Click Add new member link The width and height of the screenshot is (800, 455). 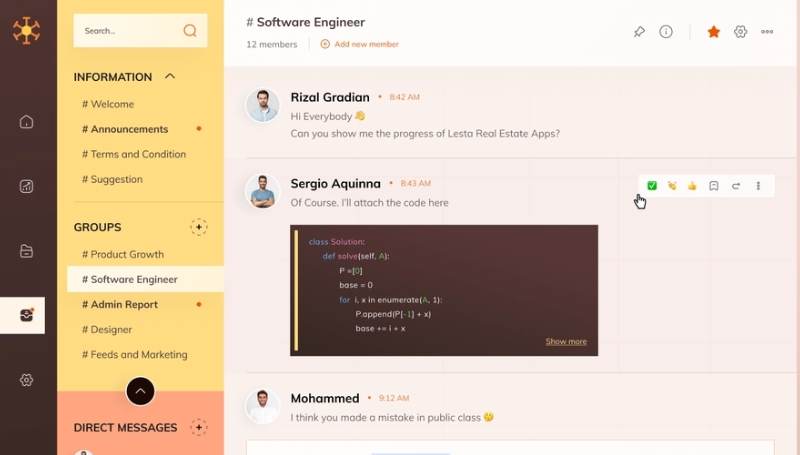[x=360, y=44]
